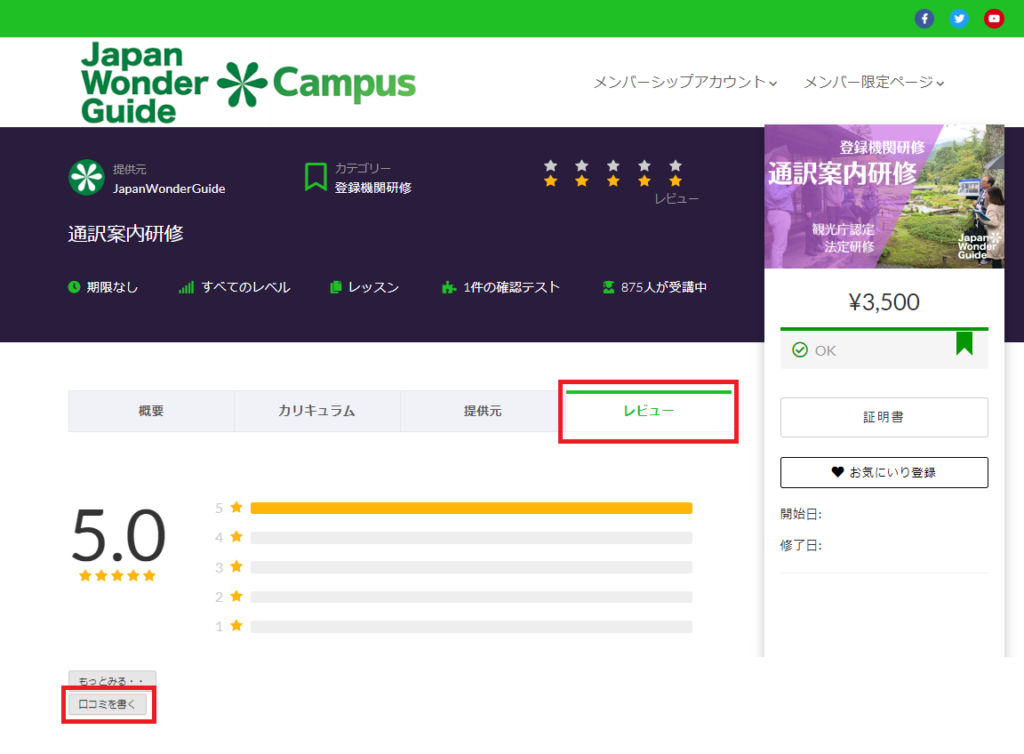1024x754 pixels.
Task: Click the JapanWonderGuide provider avatar icon
Action: point(86,178)
